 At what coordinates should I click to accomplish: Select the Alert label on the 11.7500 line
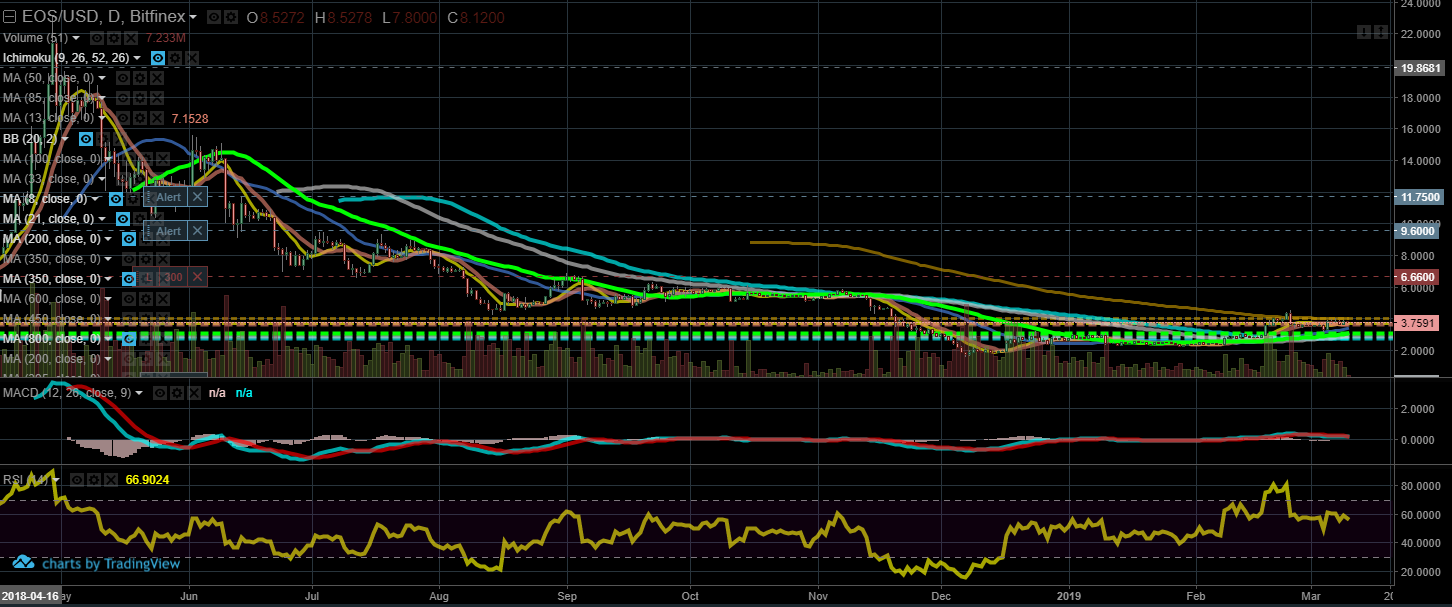168,197
